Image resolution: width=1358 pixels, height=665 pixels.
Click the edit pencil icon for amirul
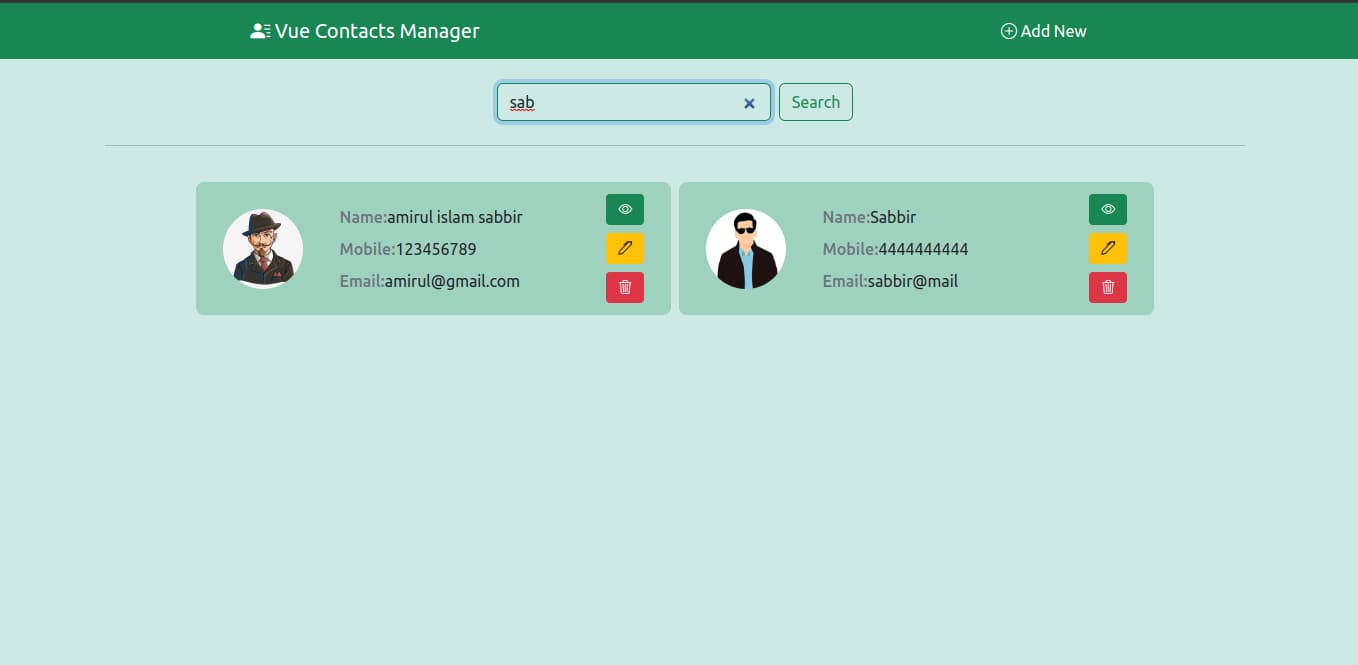(624, 248)
